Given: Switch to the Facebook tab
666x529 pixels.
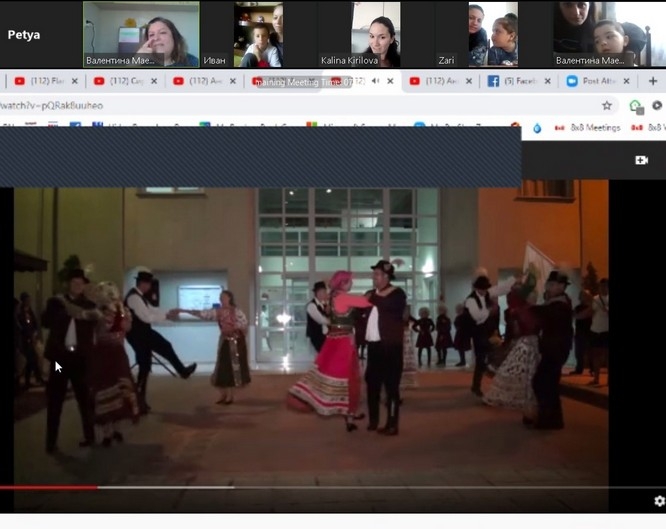Looking at the screenshot, I should (513, 81).
